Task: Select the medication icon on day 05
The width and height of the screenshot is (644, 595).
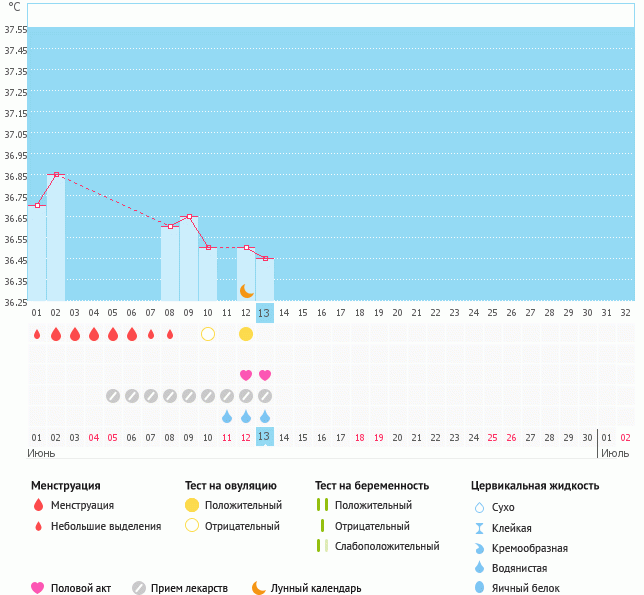Action: tap(113, 396)
